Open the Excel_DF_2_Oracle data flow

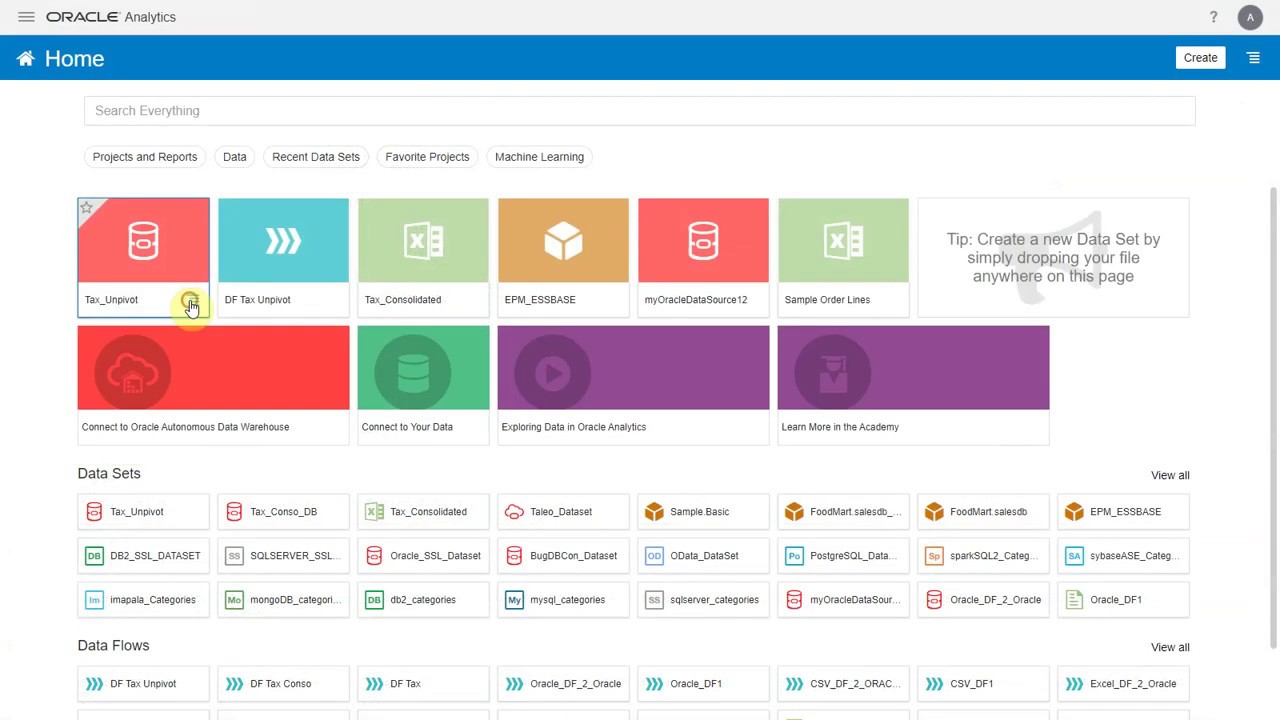pyautogui.click(x=1123, y=684)
